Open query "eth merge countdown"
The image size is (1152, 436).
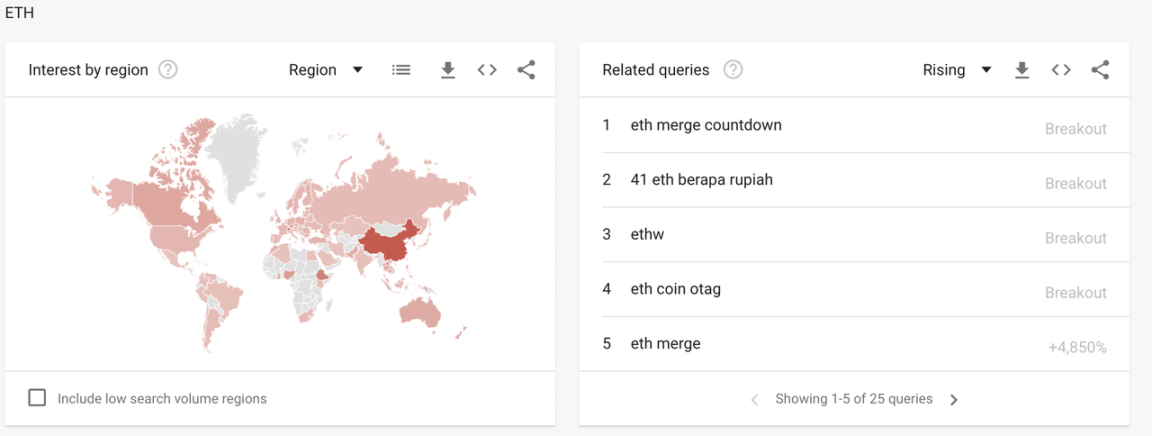[706, 126]
